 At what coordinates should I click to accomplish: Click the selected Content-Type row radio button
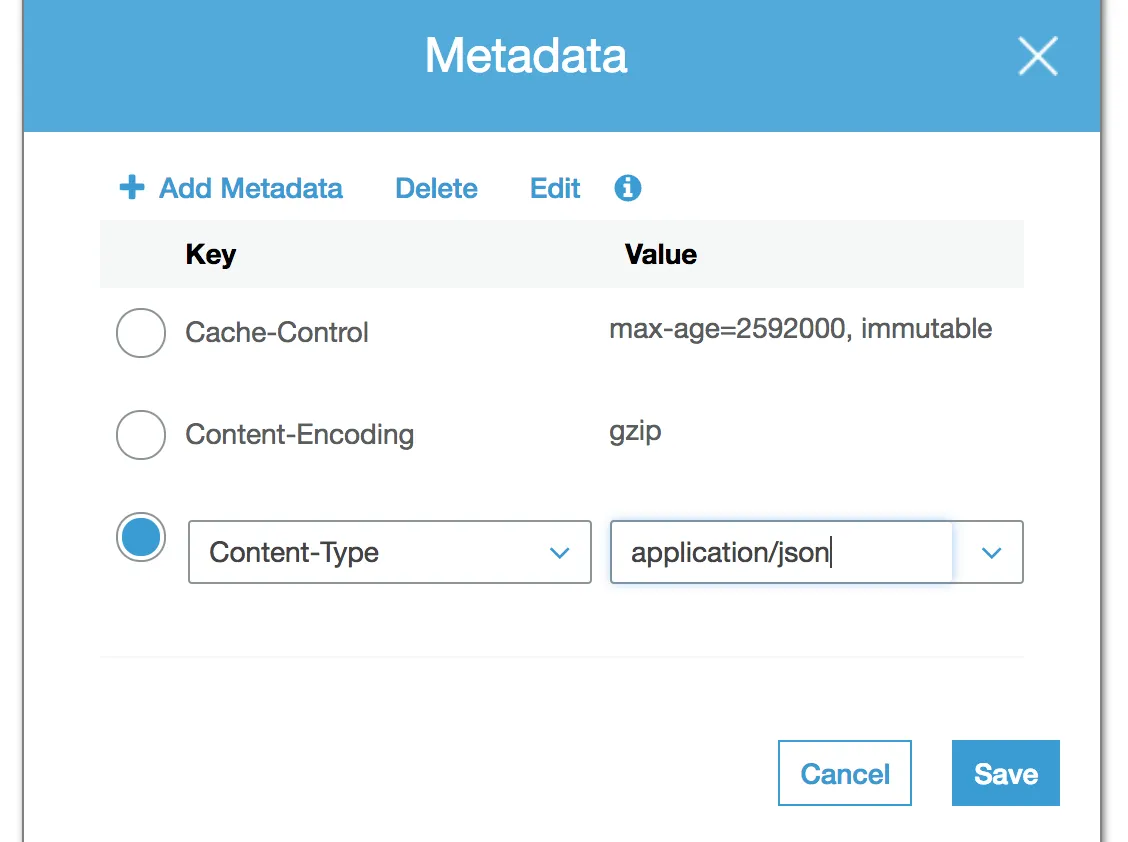tap(141, 537)
